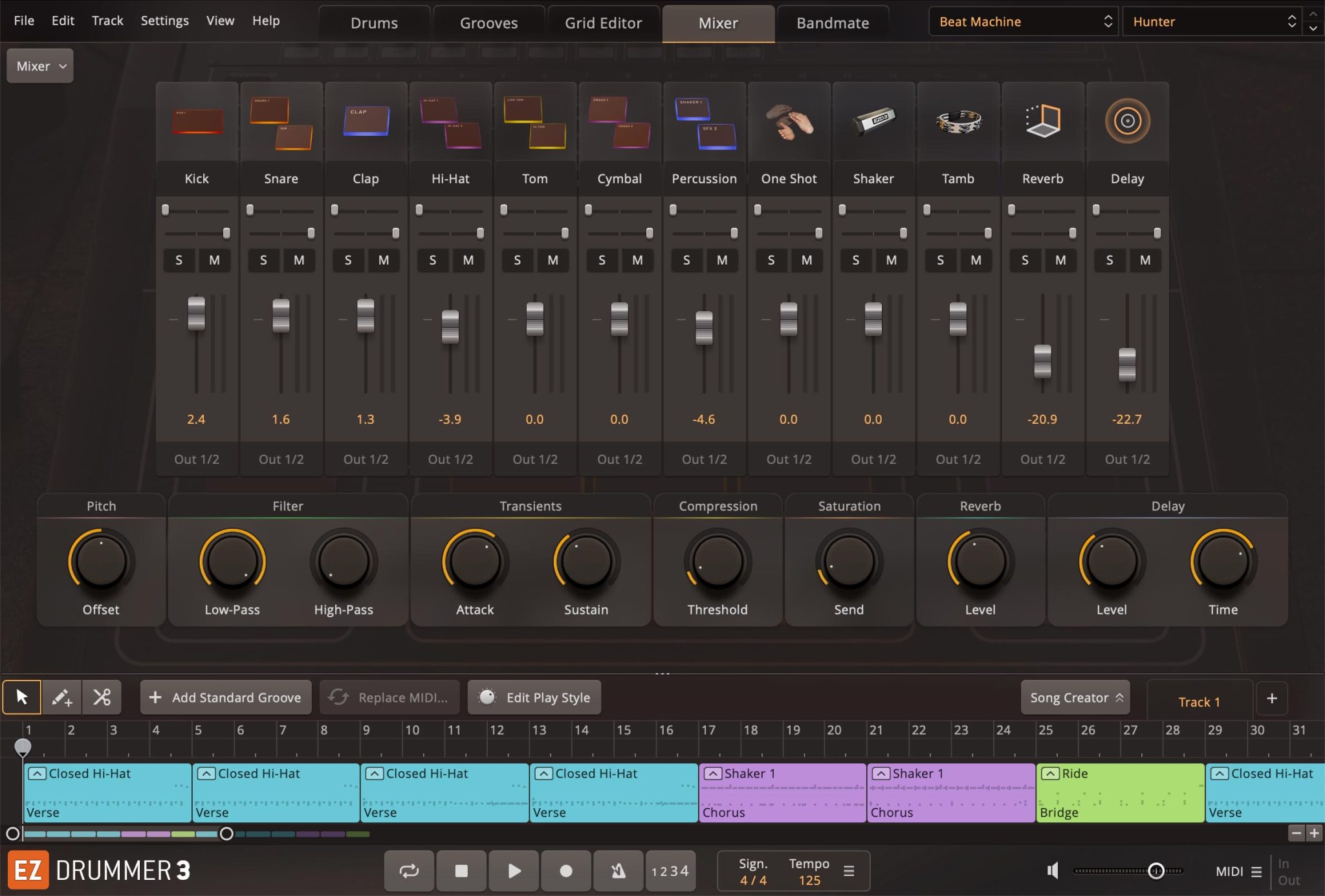This screenshot has width=1325, height=896.
Task: Select the scissors cut tool
Action: pos(102,697)
